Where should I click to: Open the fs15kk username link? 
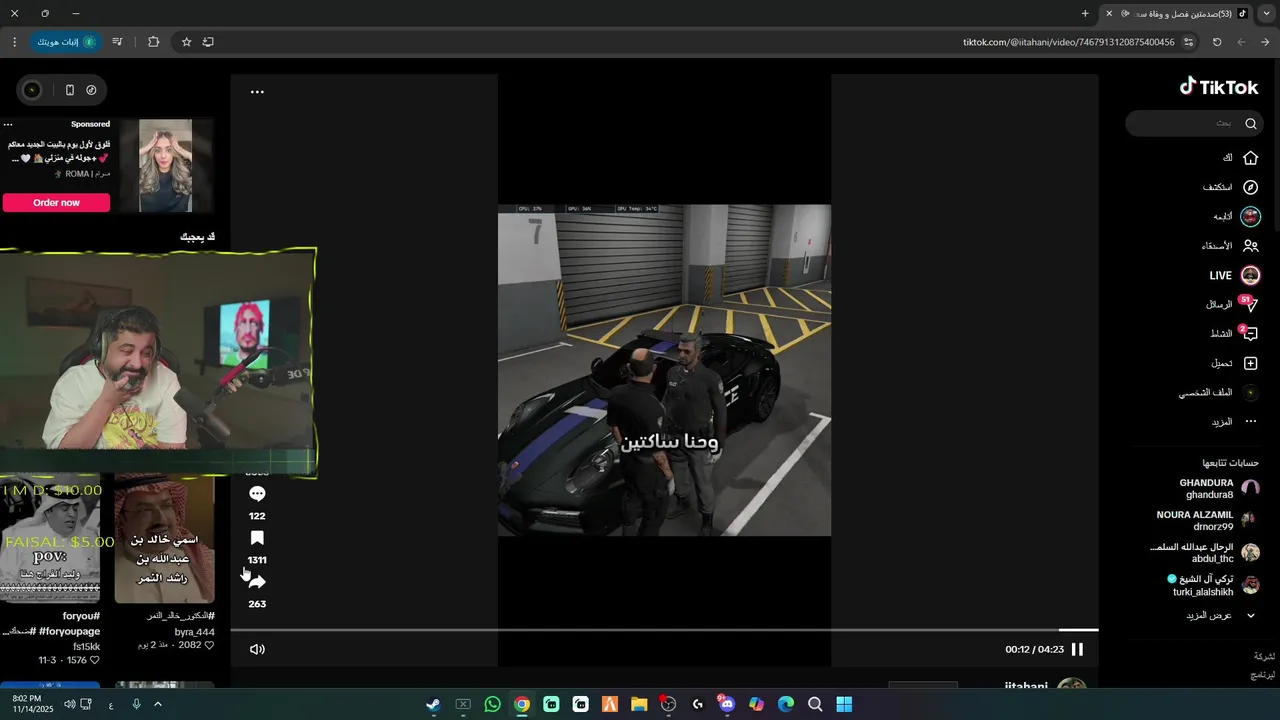tap(86, 647)
